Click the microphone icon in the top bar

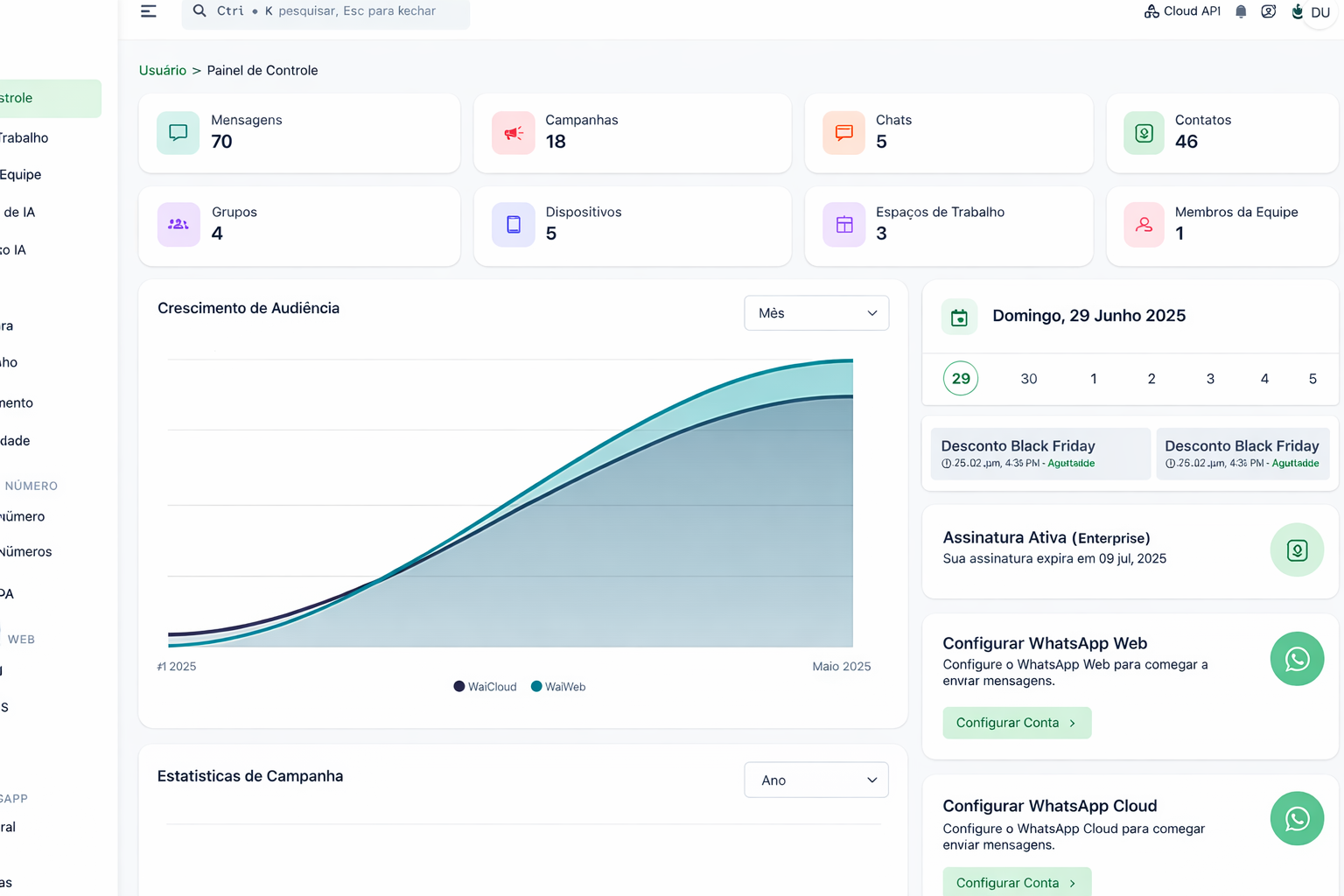point(1297,11)
